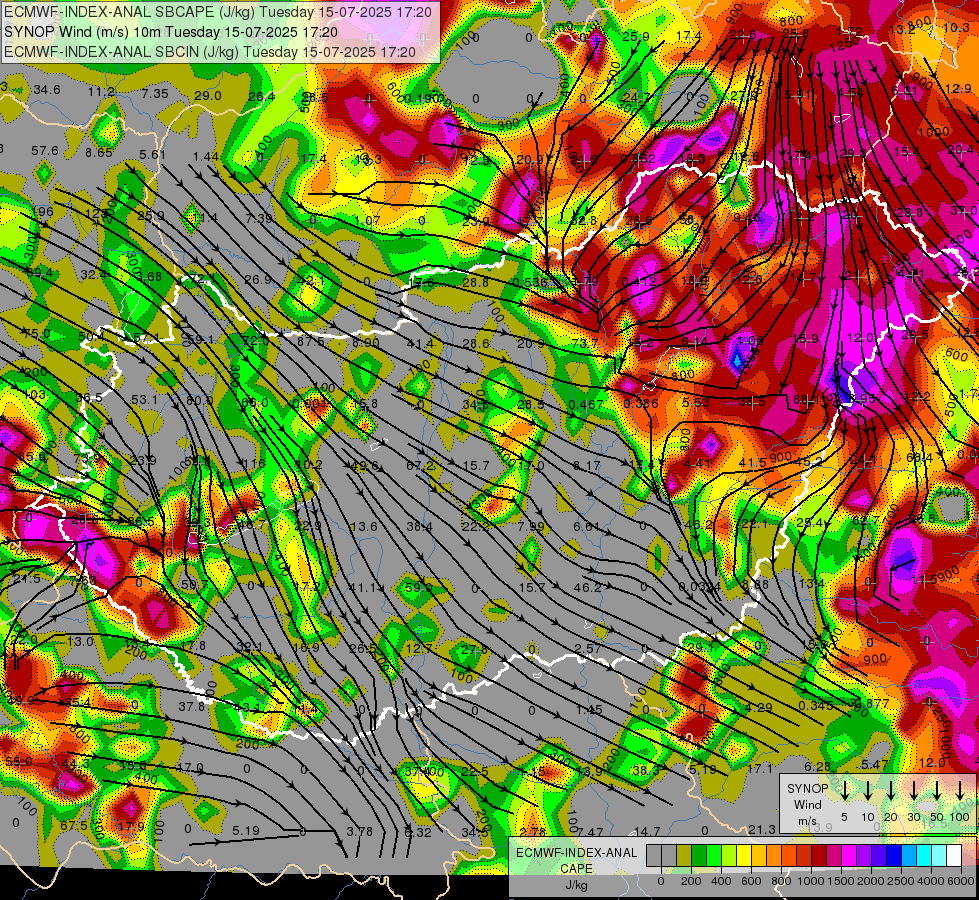This screenshot has height=900, width=979.
Task: Click the 'J/kg' unit label in legend
Action: pyautogui.click(x=576, y=885)
